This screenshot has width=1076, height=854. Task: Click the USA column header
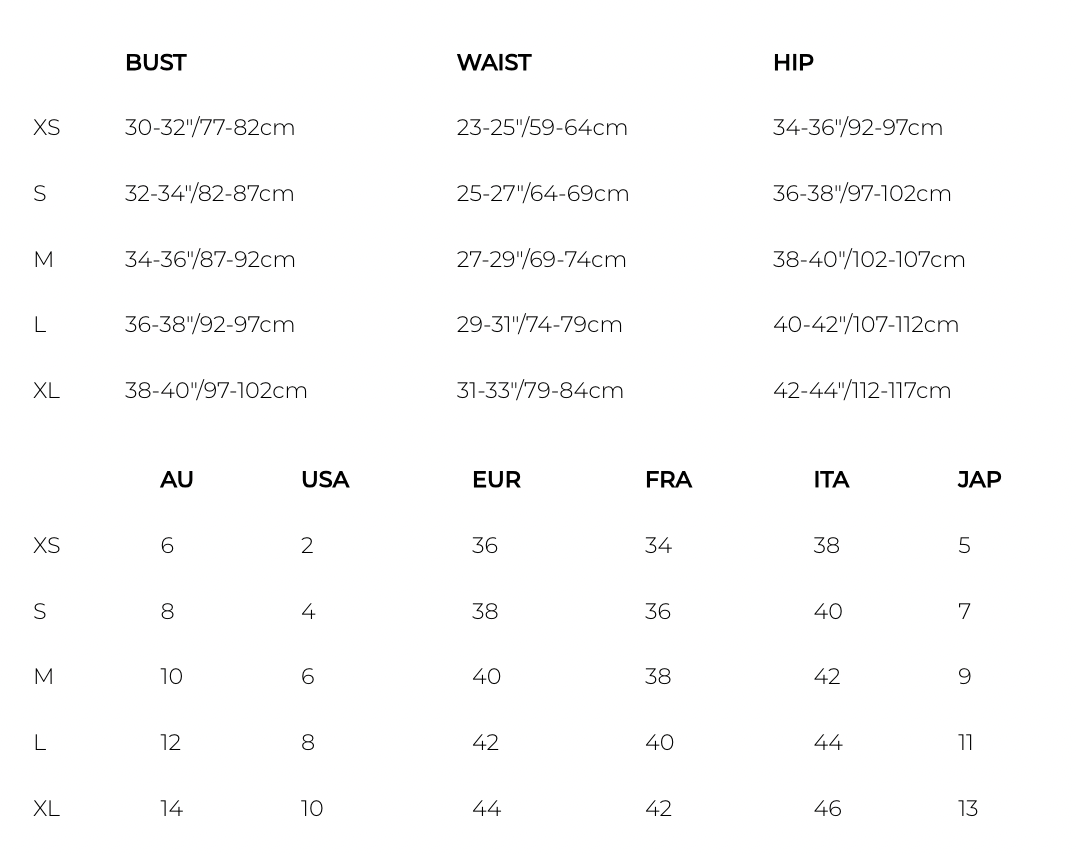tap(325, 479)
